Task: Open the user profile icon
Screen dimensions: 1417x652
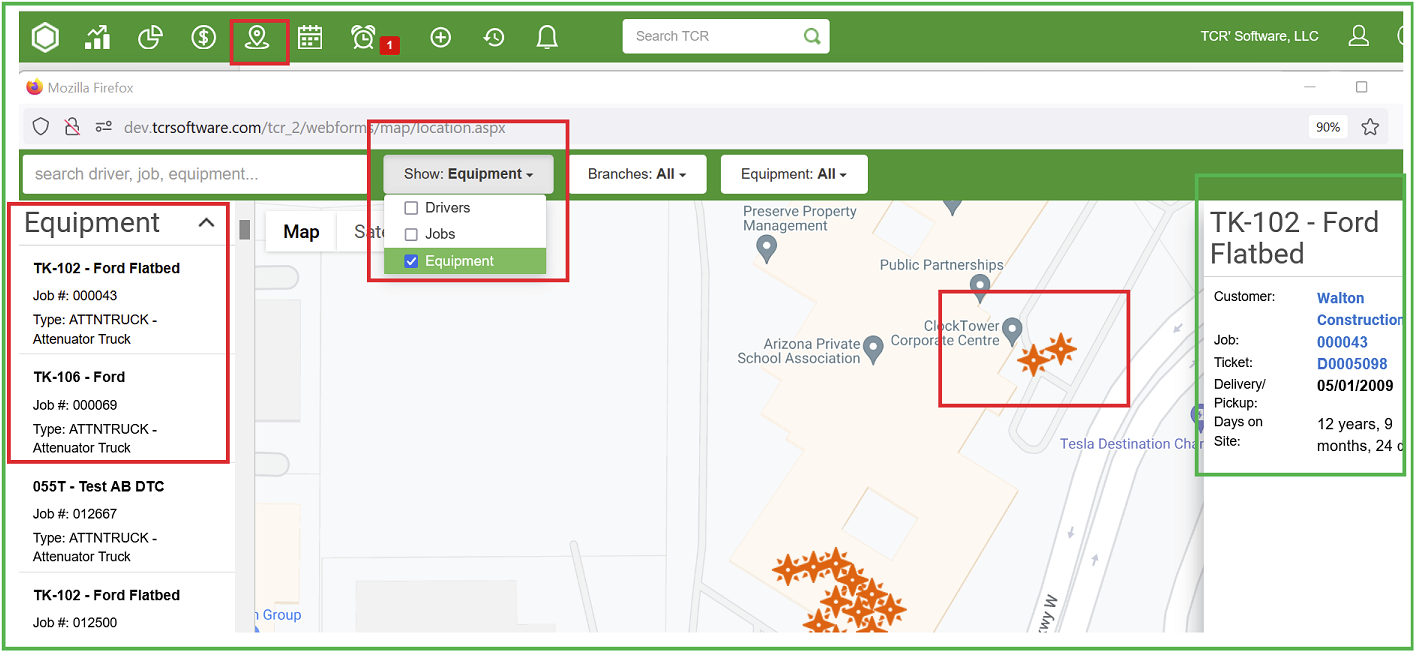Action: pyautogui.click(x=1358, y=36)
